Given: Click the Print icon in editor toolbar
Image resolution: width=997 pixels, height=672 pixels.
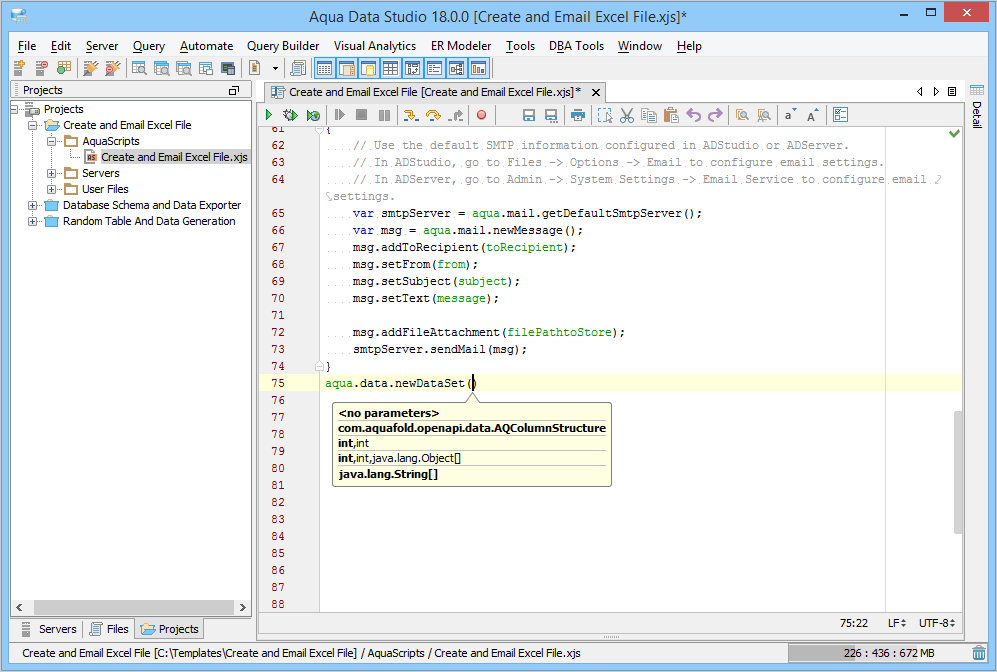Looking at the screenshot, I should click(578, 116).
